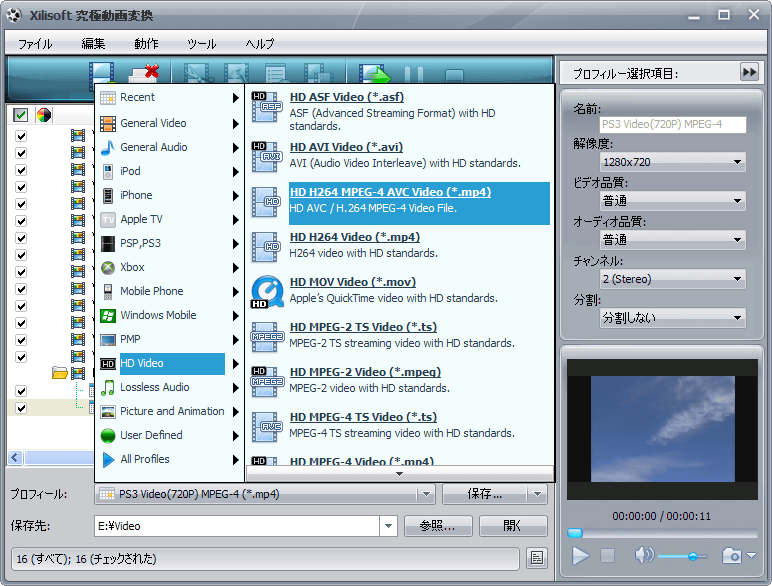The image size is (772, 586).
Task: Click the iPod category icon
Action: click(108, 171)
